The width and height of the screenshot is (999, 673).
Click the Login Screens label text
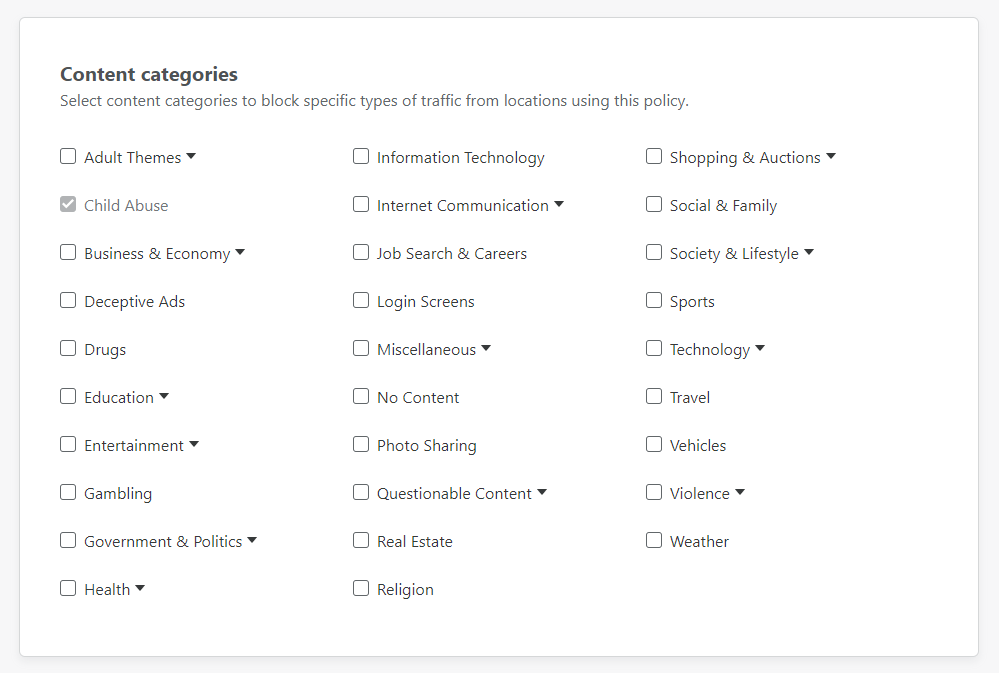tap(425, 301)
